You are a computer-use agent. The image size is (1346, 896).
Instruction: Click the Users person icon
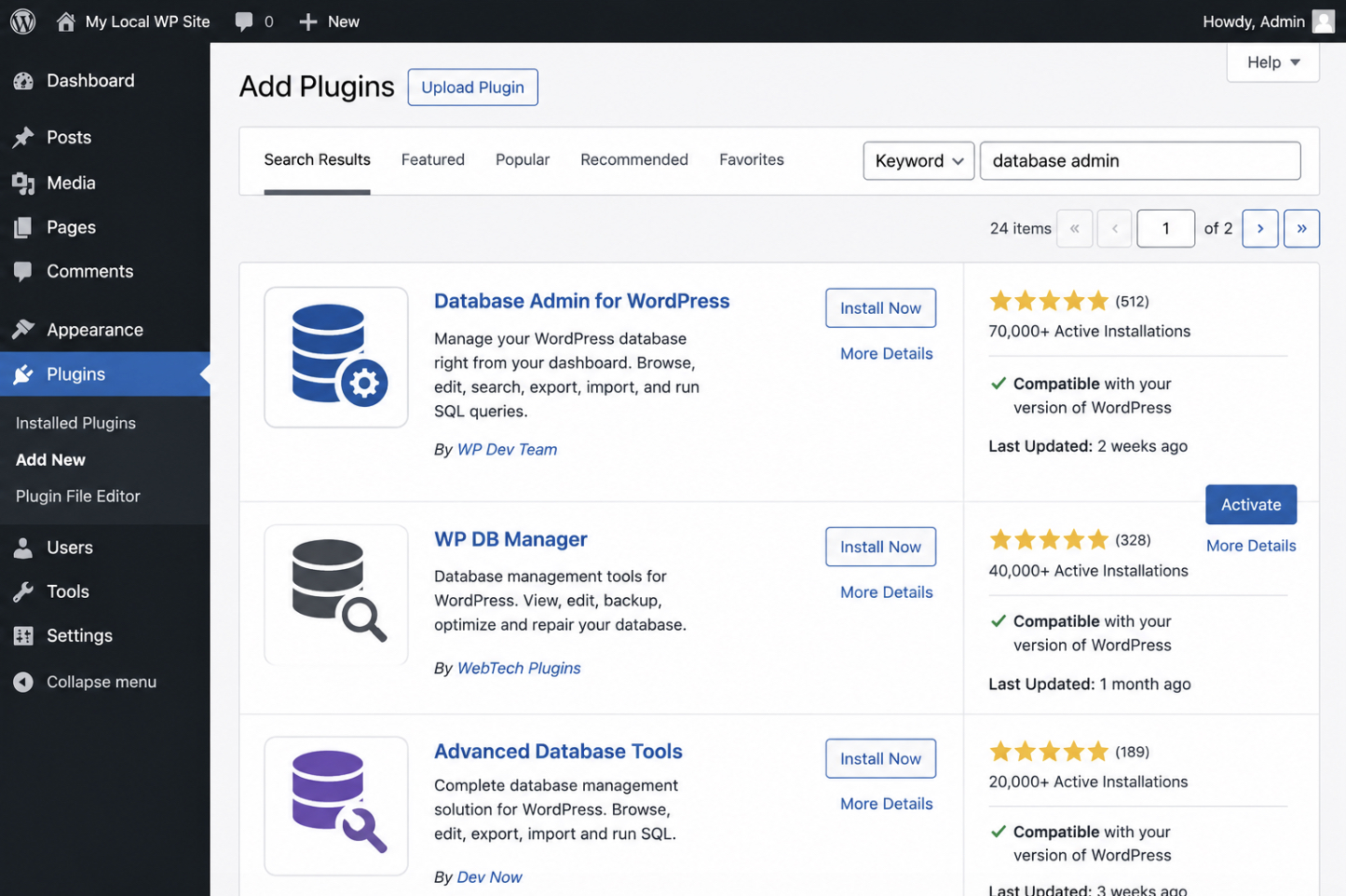(x=23, y=548)
